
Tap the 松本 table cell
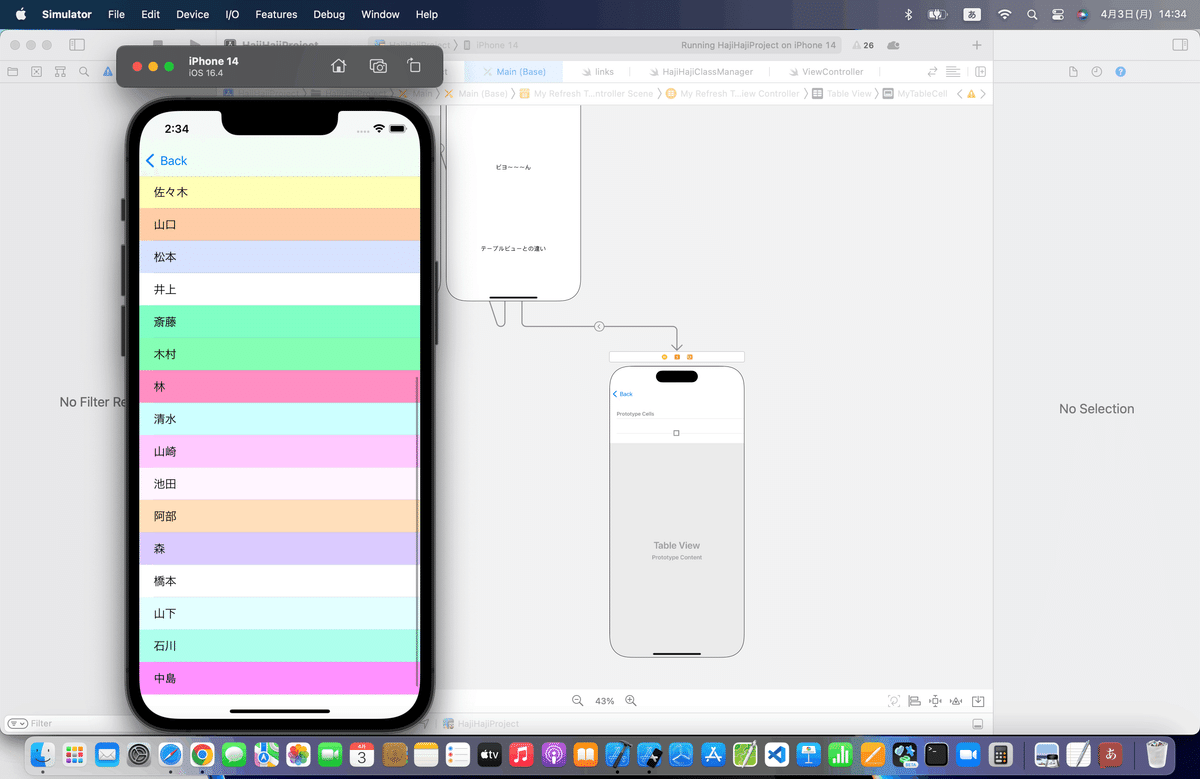point(279,257)
